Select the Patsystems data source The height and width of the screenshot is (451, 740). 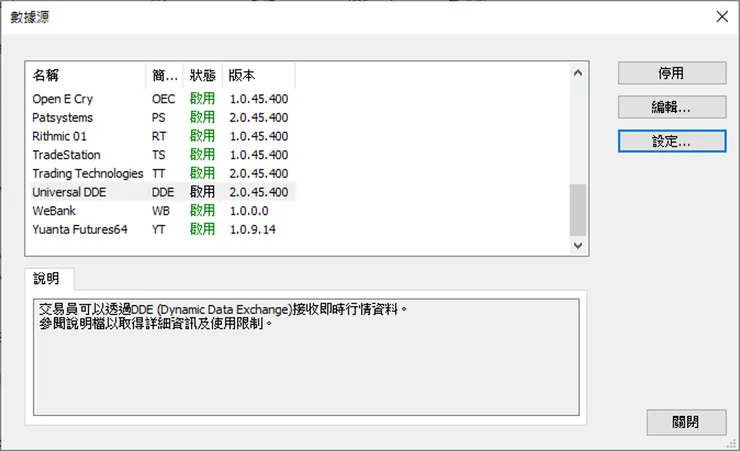(x=163, y=117)
